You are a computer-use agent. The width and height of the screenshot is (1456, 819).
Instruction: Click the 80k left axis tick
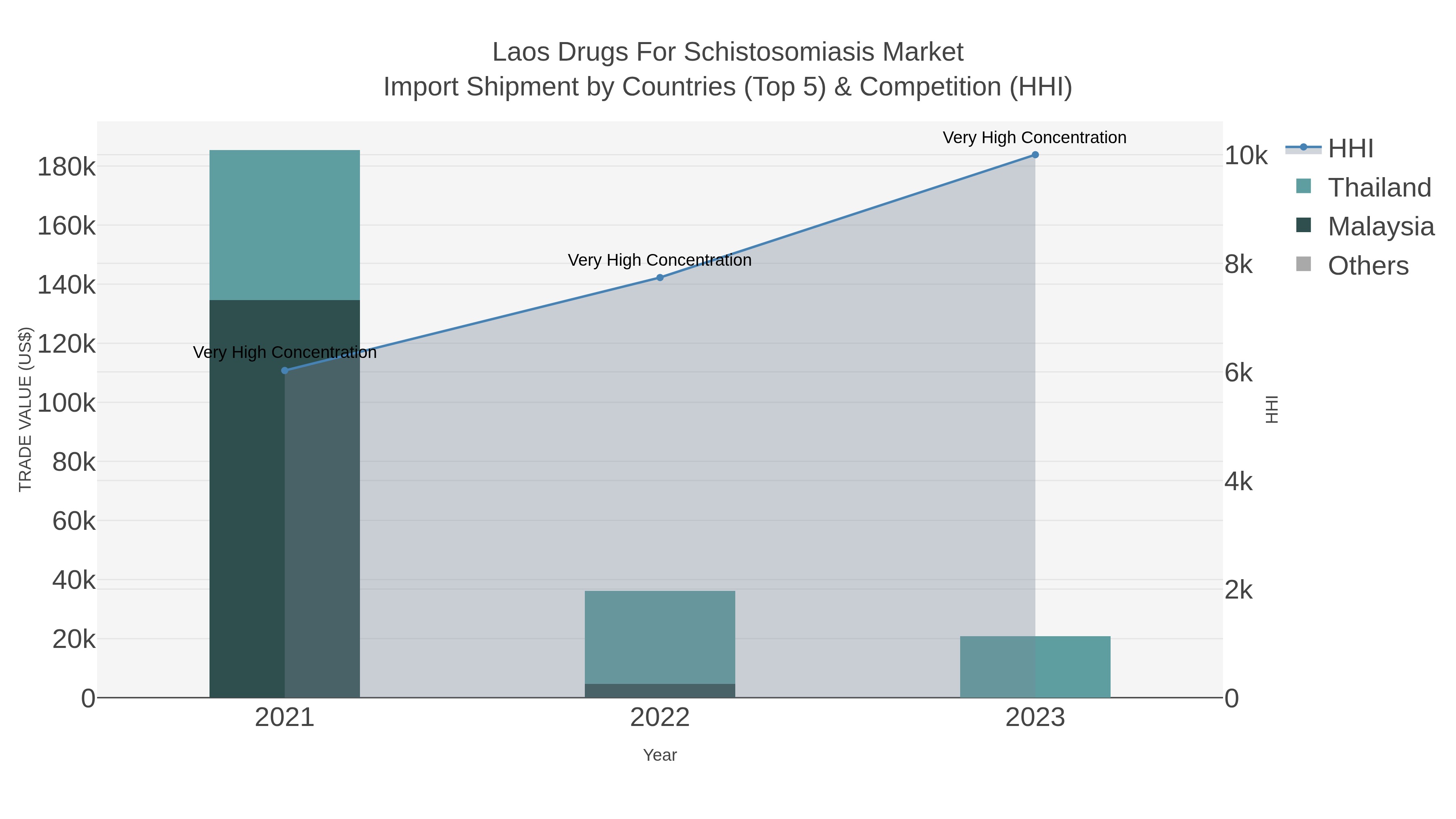[x=74, y=462]
